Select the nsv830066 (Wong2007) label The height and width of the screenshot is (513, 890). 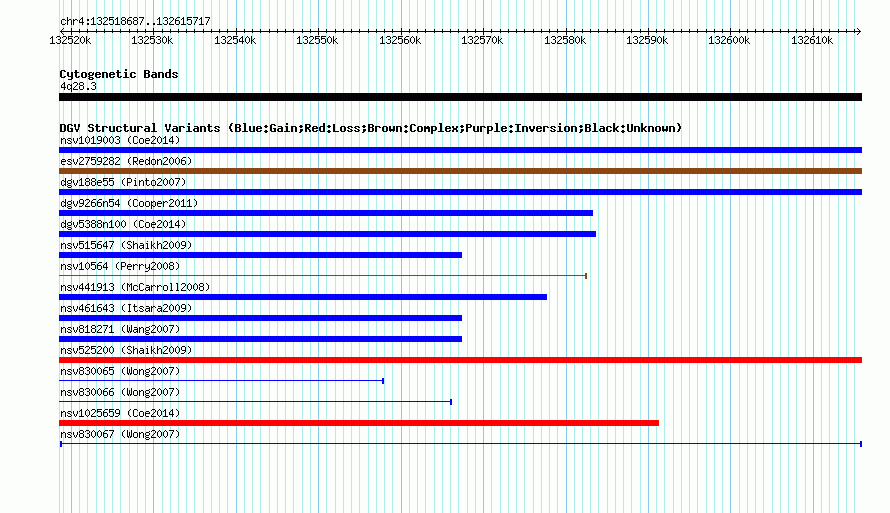pyautogui.click(x=120, y=392)
